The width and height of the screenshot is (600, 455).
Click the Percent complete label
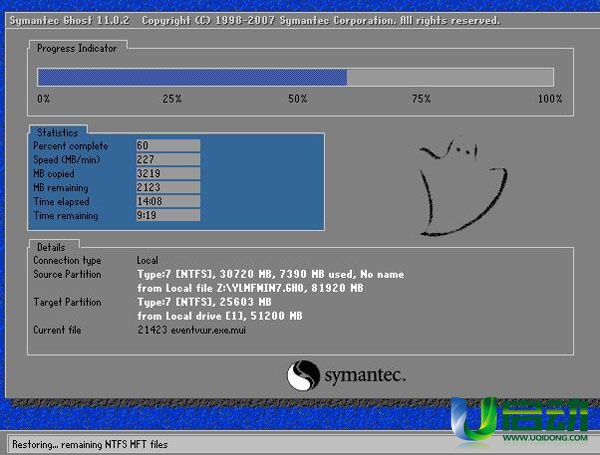(x=70, y=146)
